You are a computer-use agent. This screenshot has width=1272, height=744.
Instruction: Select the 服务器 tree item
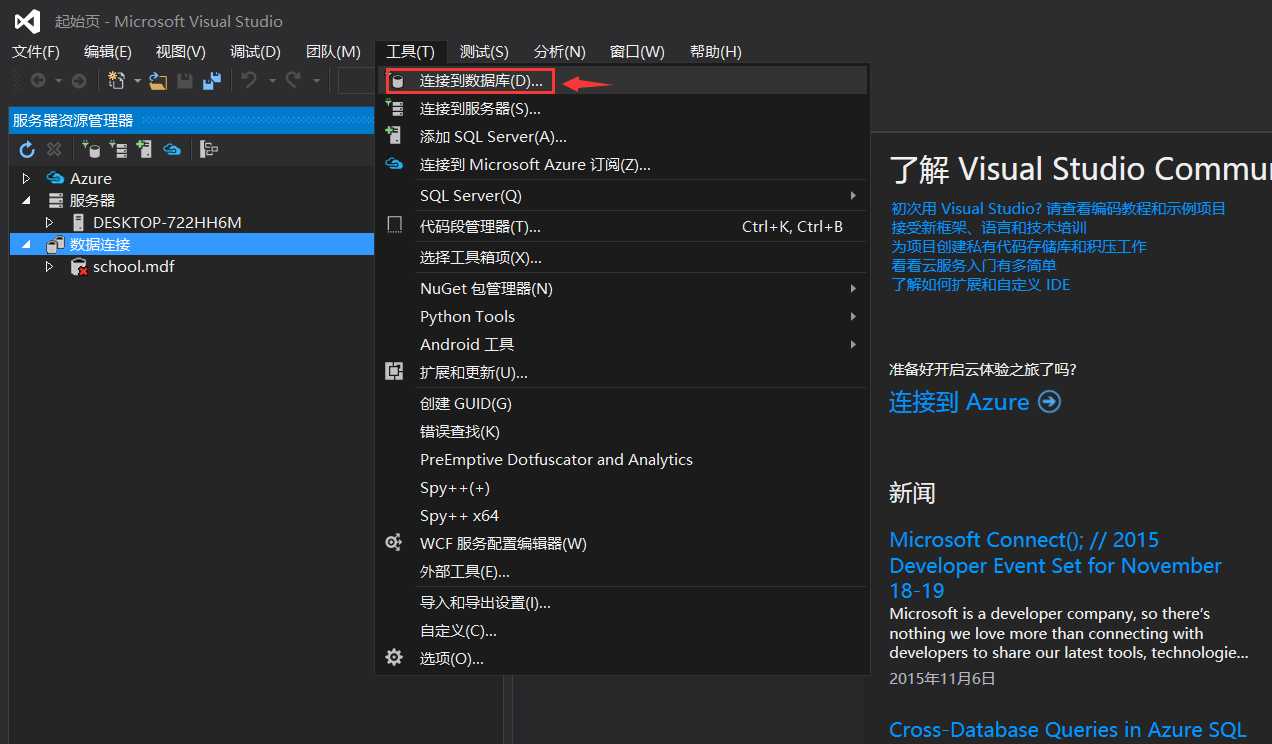92,200
